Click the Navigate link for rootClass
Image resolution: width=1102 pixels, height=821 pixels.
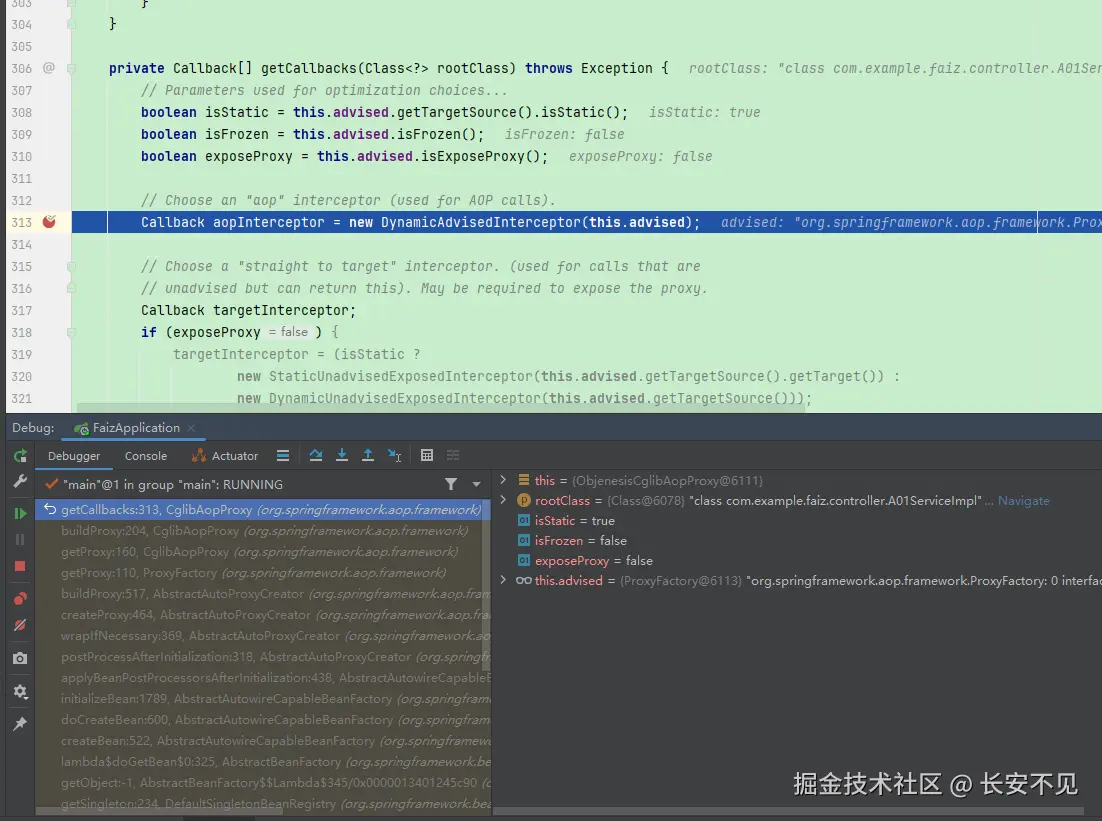1023,500
